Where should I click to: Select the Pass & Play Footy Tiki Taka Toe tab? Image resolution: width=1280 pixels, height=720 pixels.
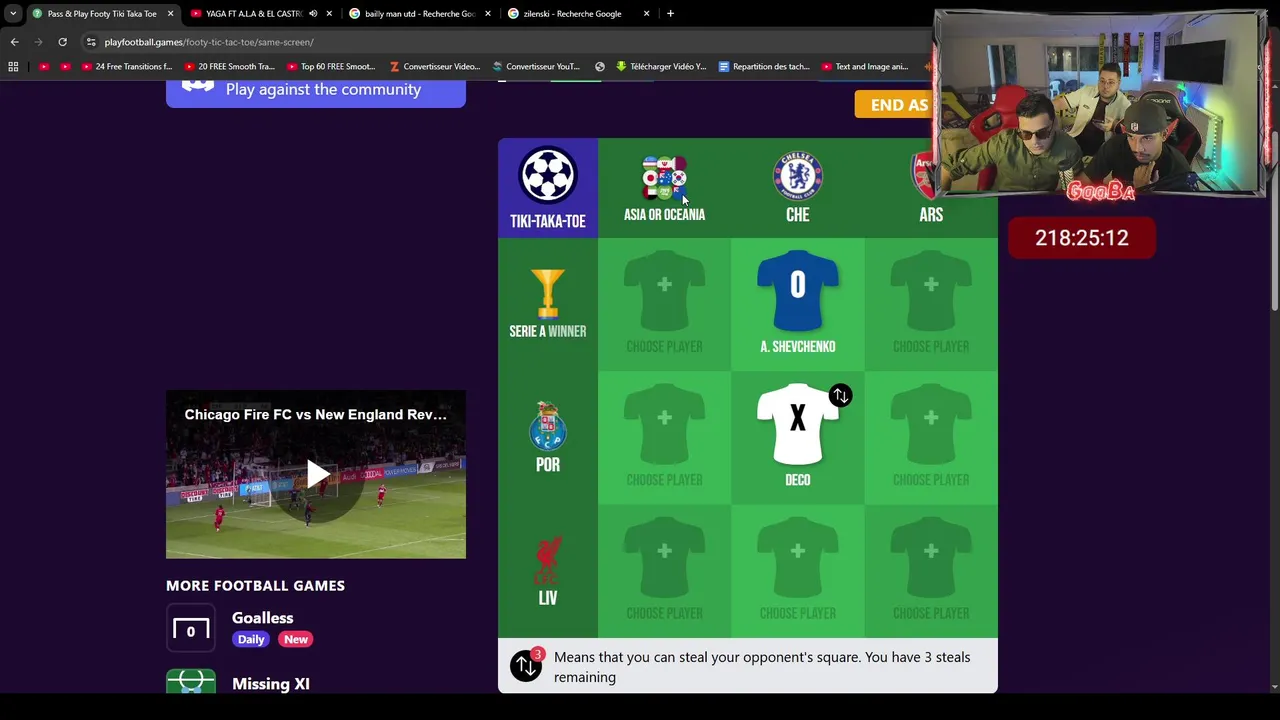tap(101, 14)
